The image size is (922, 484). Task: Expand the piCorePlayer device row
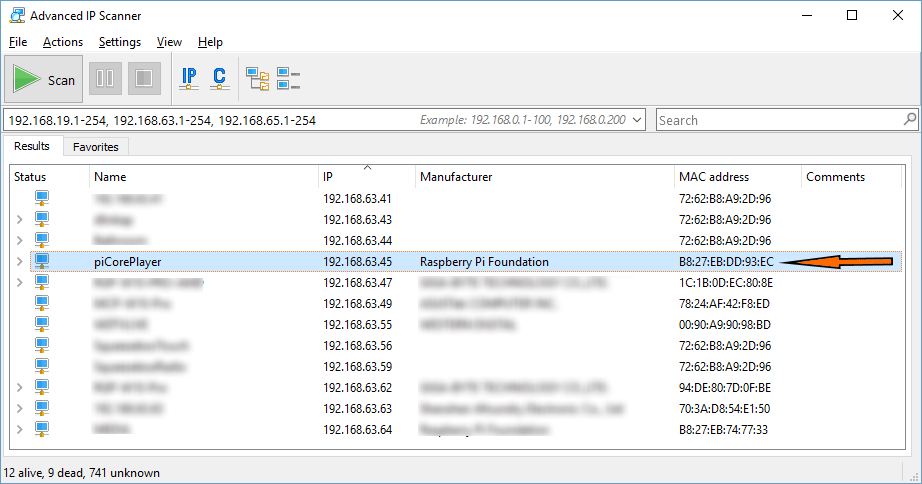coord(20,262)
